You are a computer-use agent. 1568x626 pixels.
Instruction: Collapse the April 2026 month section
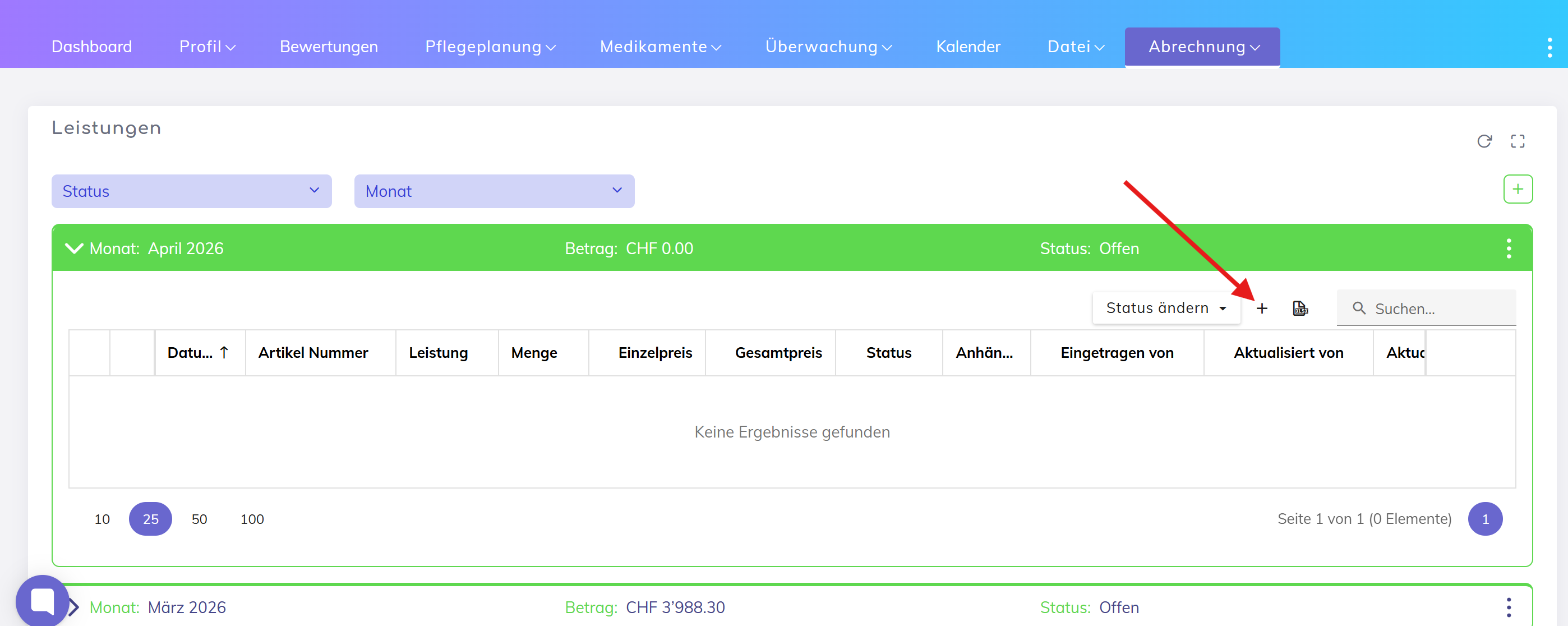coord(74,248)
